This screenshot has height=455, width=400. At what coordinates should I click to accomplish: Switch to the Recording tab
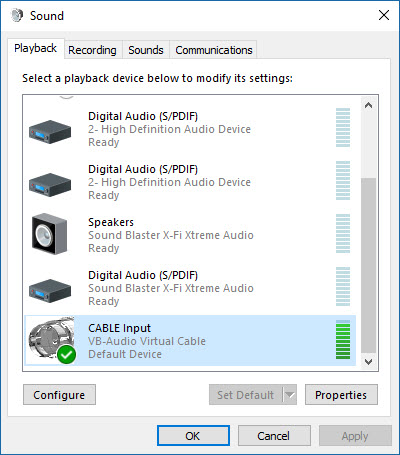coord(92,50)
